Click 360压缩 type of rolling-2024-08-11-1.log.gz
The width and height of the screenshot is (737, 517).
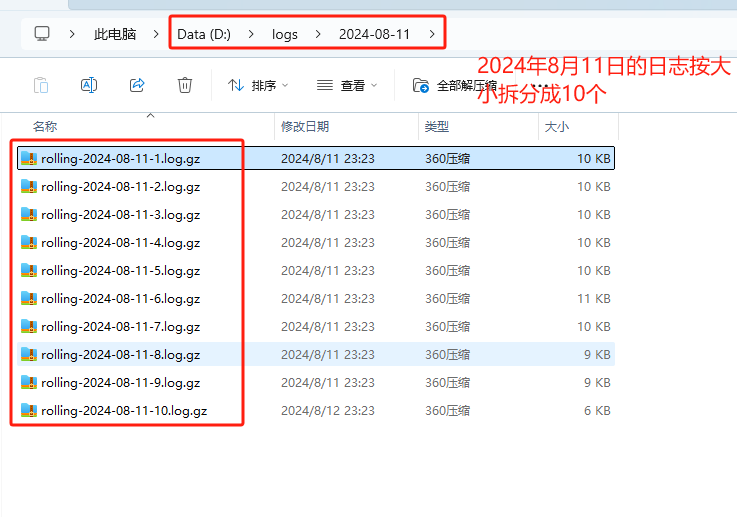(447, 158)
